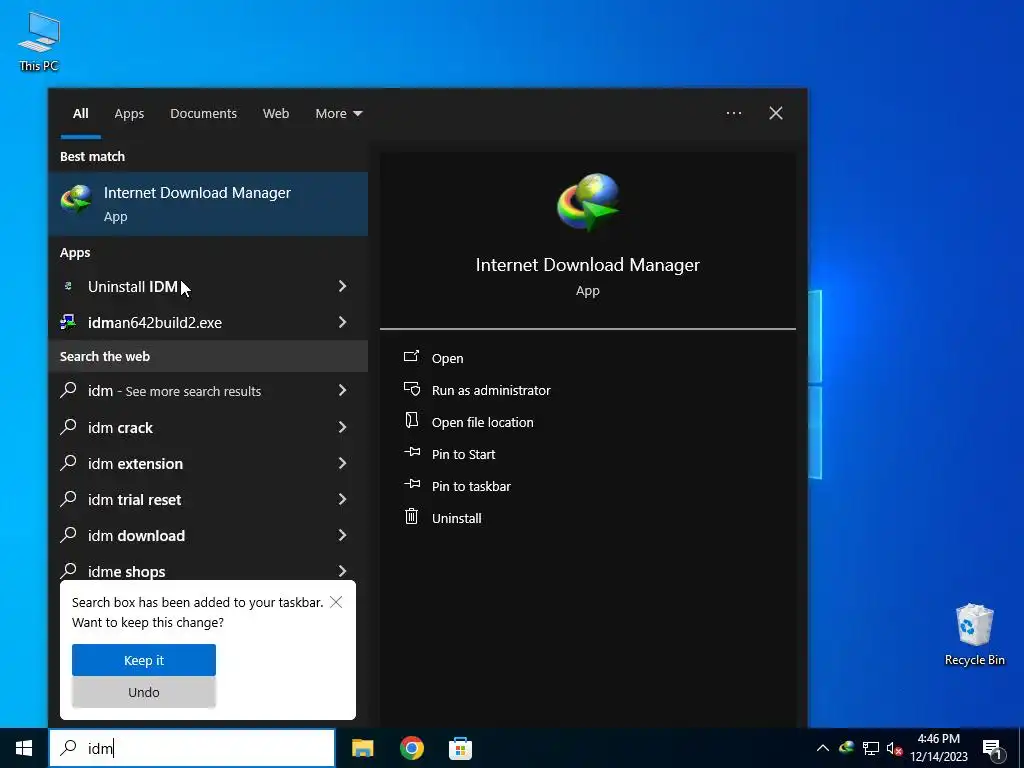Screen dimensions: 1024x768
Task: Click the IDM icon in system tray
Action: coord(847,747)
